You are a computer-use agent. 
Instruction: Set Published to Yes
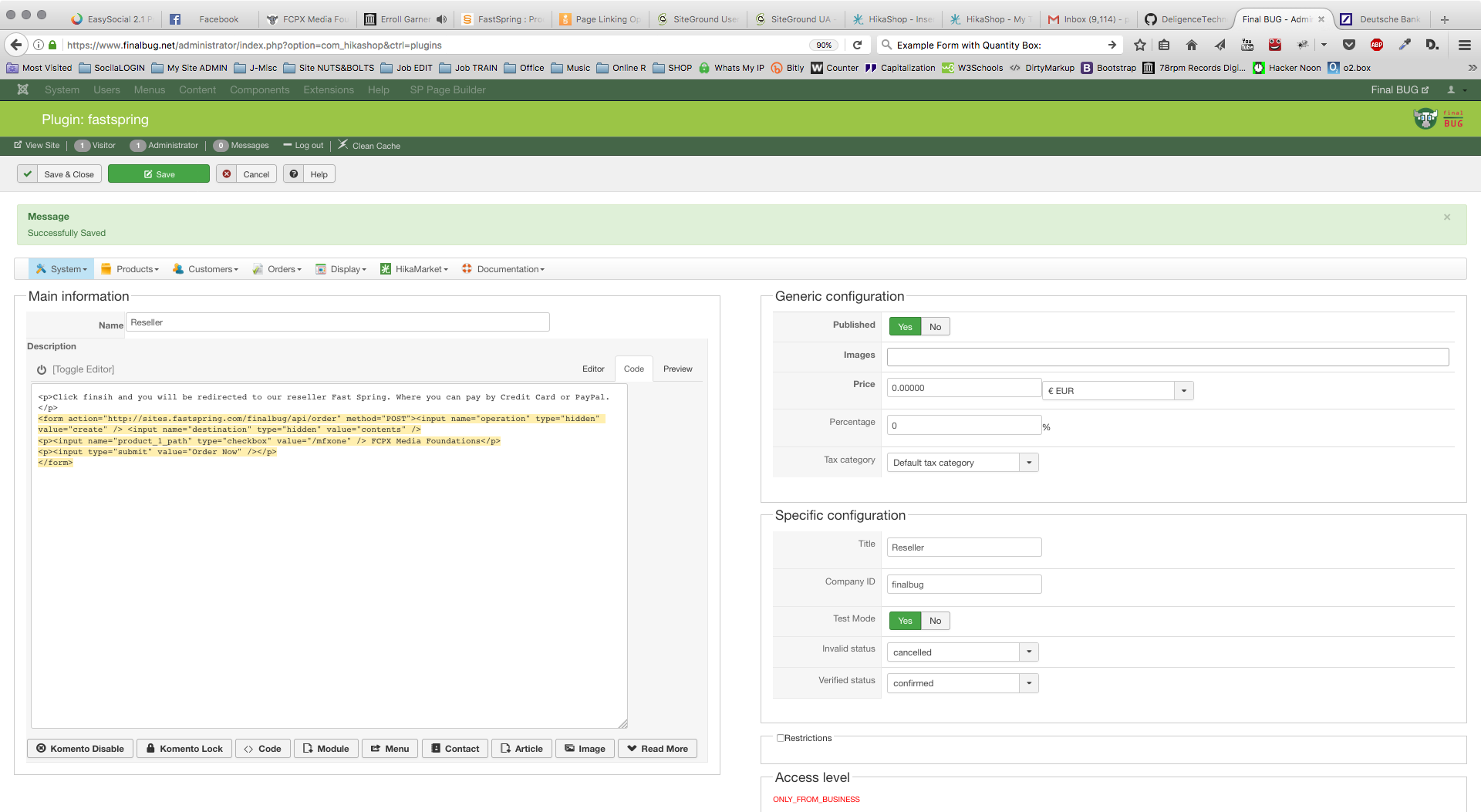(x=905, y=327)
